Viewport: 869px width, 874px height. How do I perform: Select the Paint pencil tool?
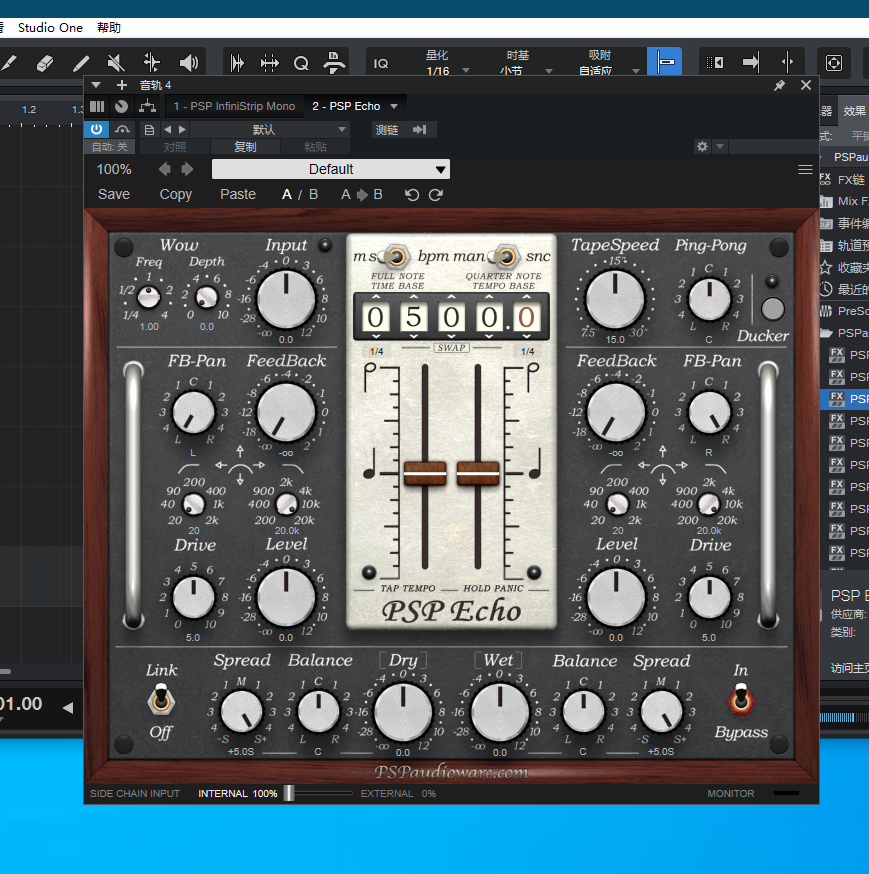point(81,63)
